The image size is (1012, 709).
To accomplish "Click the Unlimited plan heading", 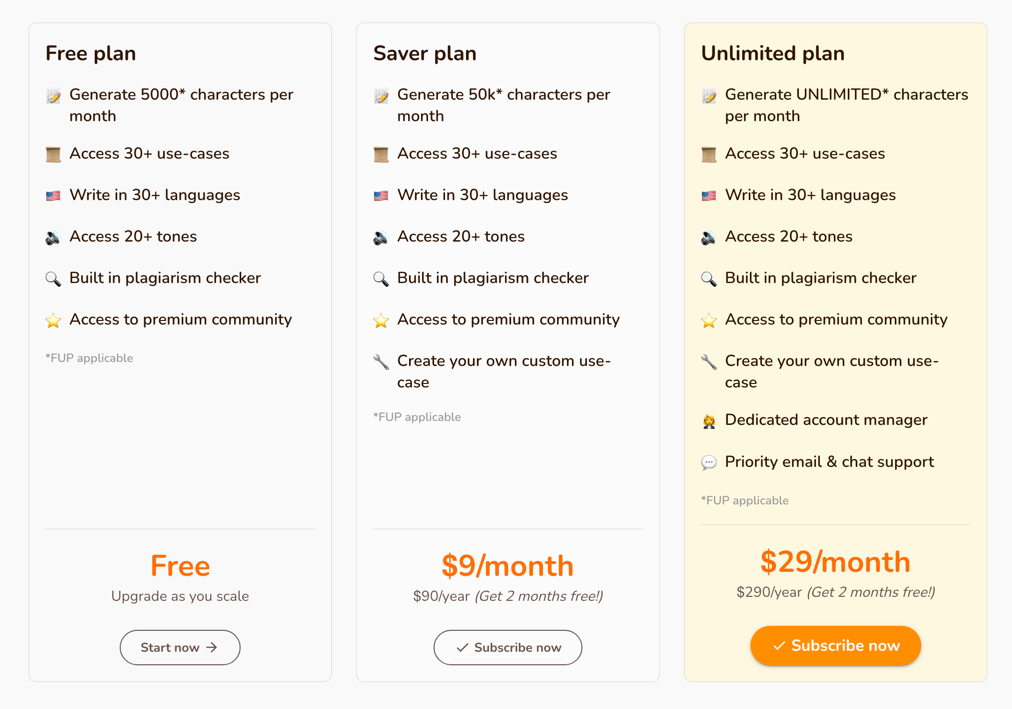I will pos(773,53).
